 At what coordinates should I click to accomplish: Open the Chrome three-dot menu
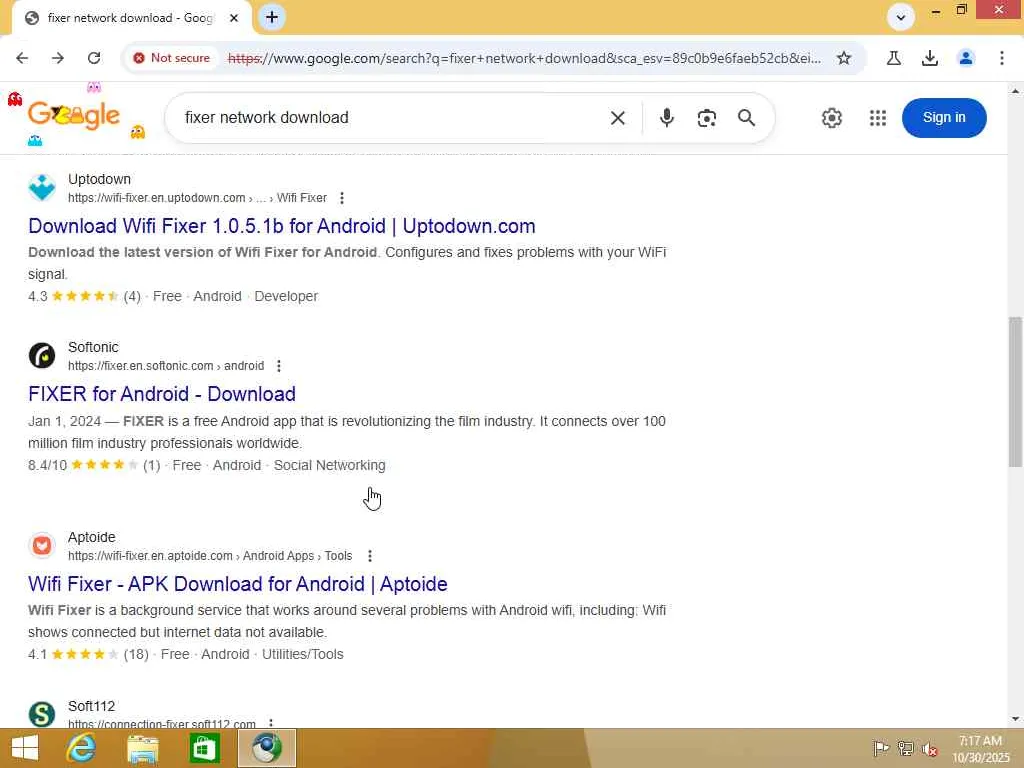1002,58
